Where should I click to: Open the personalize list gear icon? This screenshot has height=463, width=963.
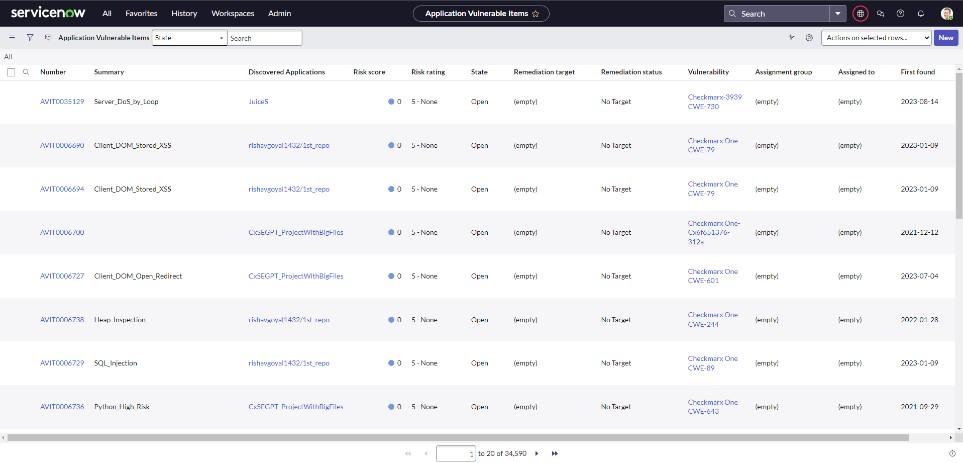coord(809,37)
